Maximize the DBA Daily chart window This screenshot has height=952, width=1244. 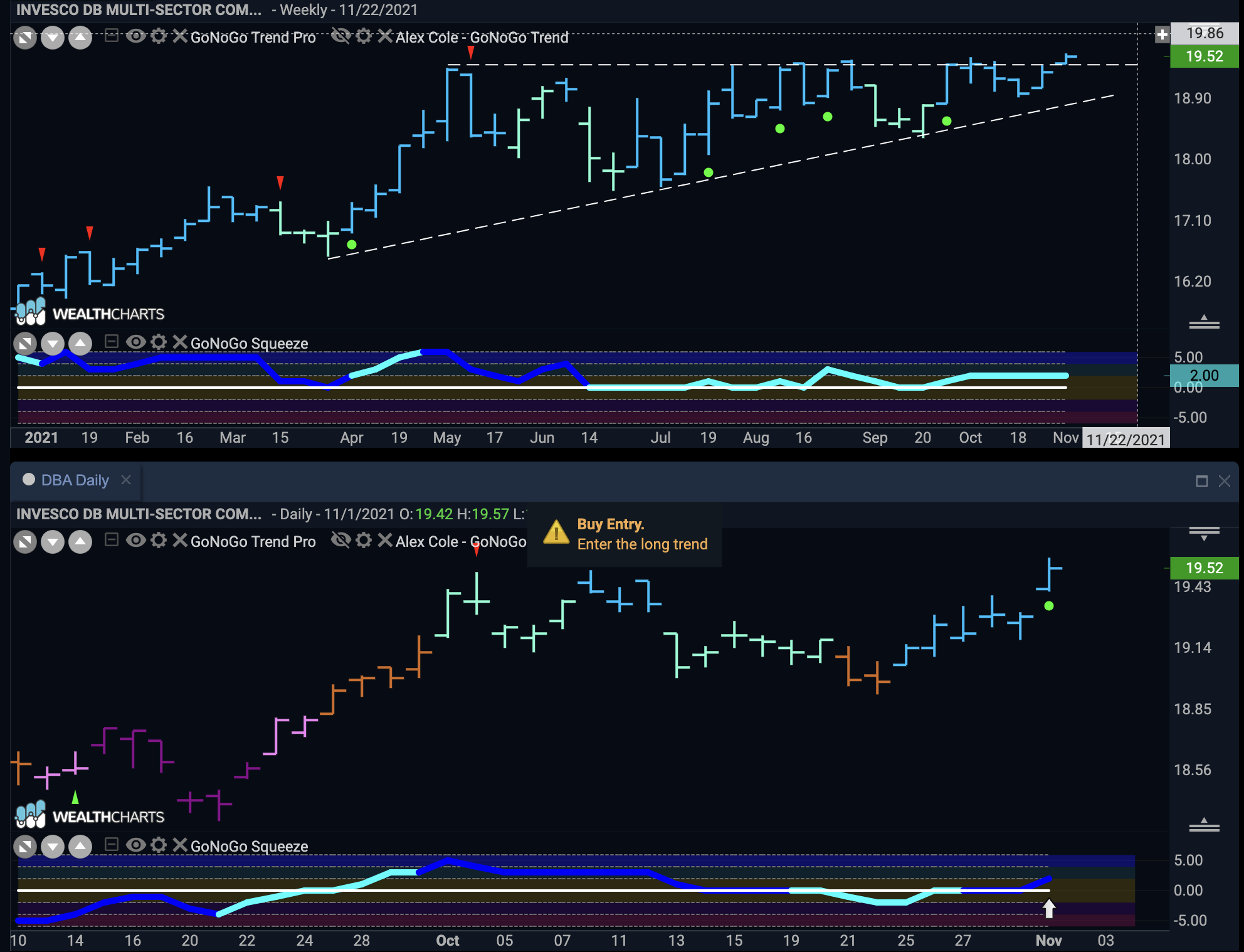click(1202, 481)
